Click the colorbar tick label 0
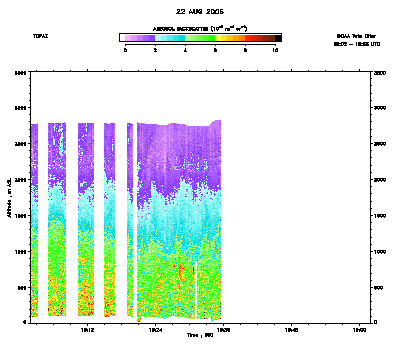The width and height of the screenshot is (400, 360). point(125,50)
